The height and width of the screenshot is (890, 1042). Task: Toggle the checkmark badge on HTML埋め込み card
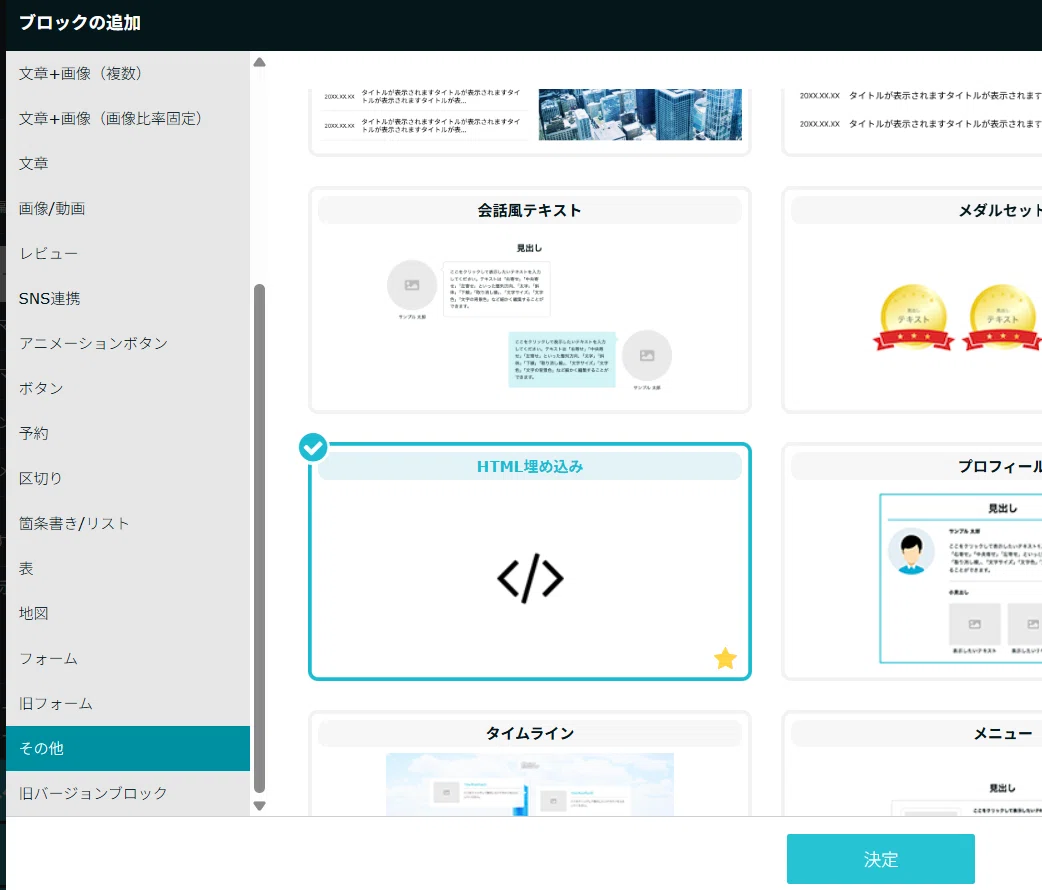[313, 447]
